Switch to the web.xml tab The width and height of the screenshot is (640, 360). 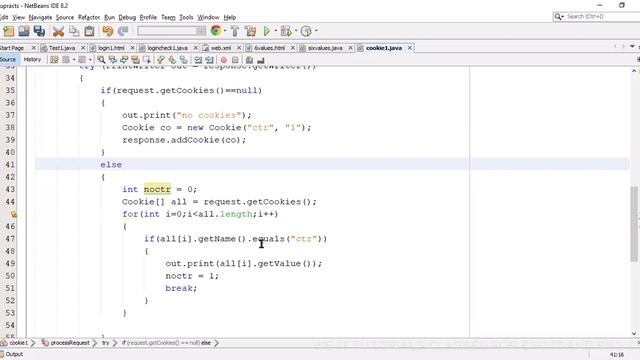221,48
